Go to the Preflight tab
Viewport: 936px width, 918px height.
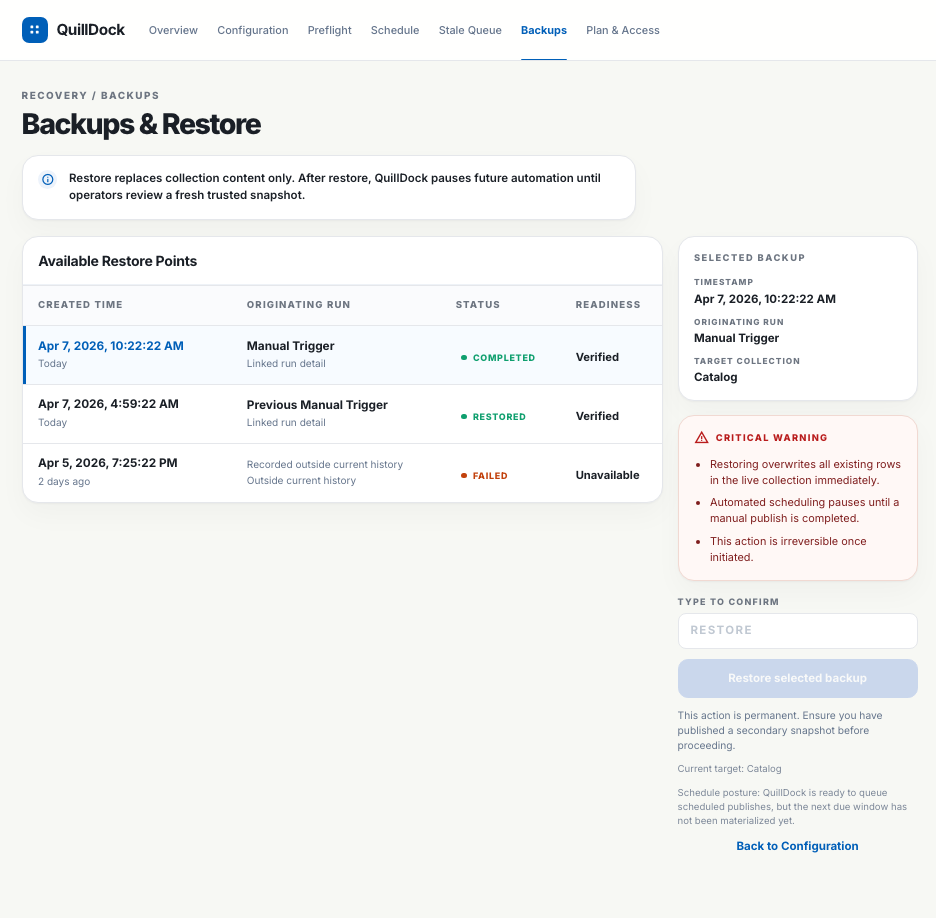[x=330, y=30]
